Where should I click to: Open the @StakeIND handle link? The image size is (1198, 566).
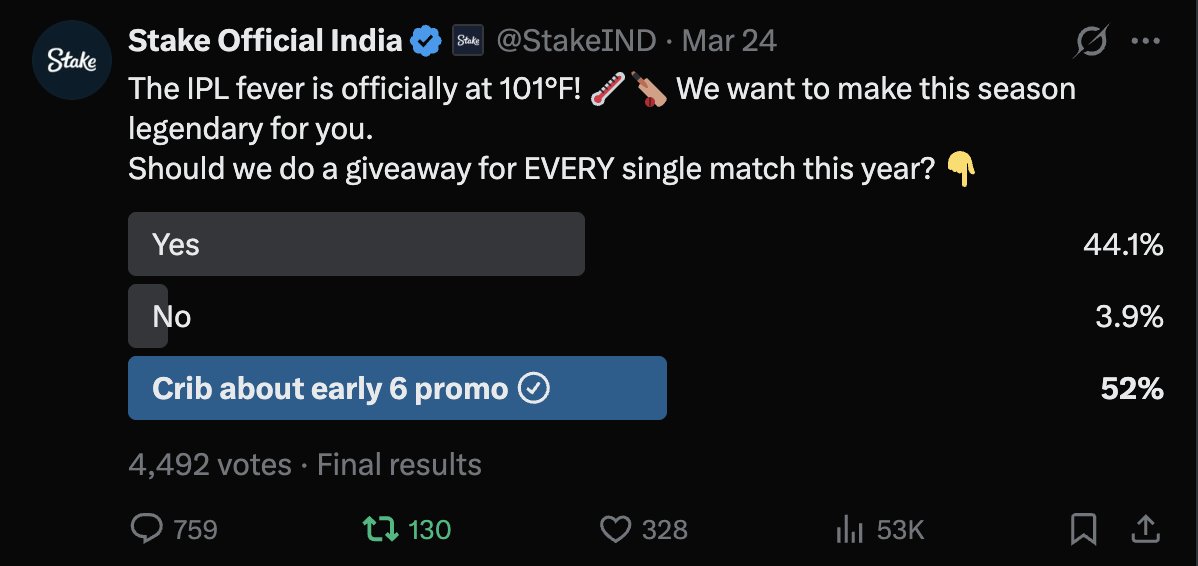click(x=576, y=40)
